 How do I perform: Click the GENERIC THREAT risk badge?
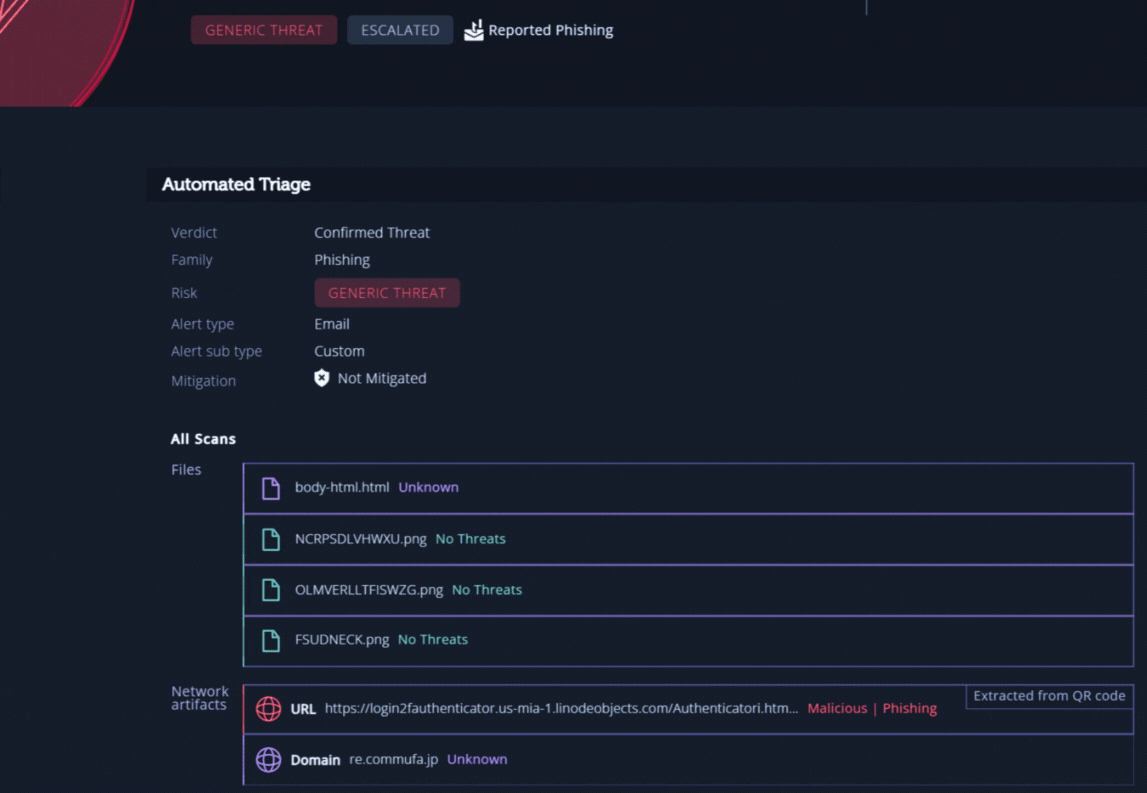[387, 293]
